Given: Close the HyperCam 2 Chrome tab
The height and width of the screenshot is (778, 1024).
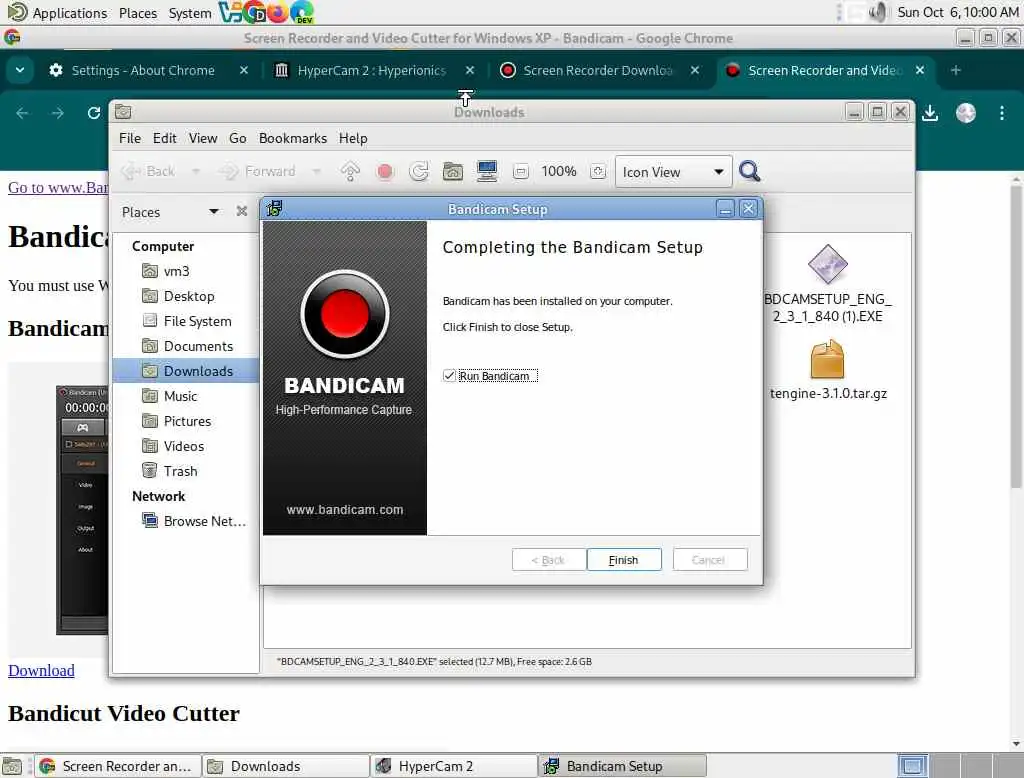Looking at the screenshot, I should (x=470, y=70).
